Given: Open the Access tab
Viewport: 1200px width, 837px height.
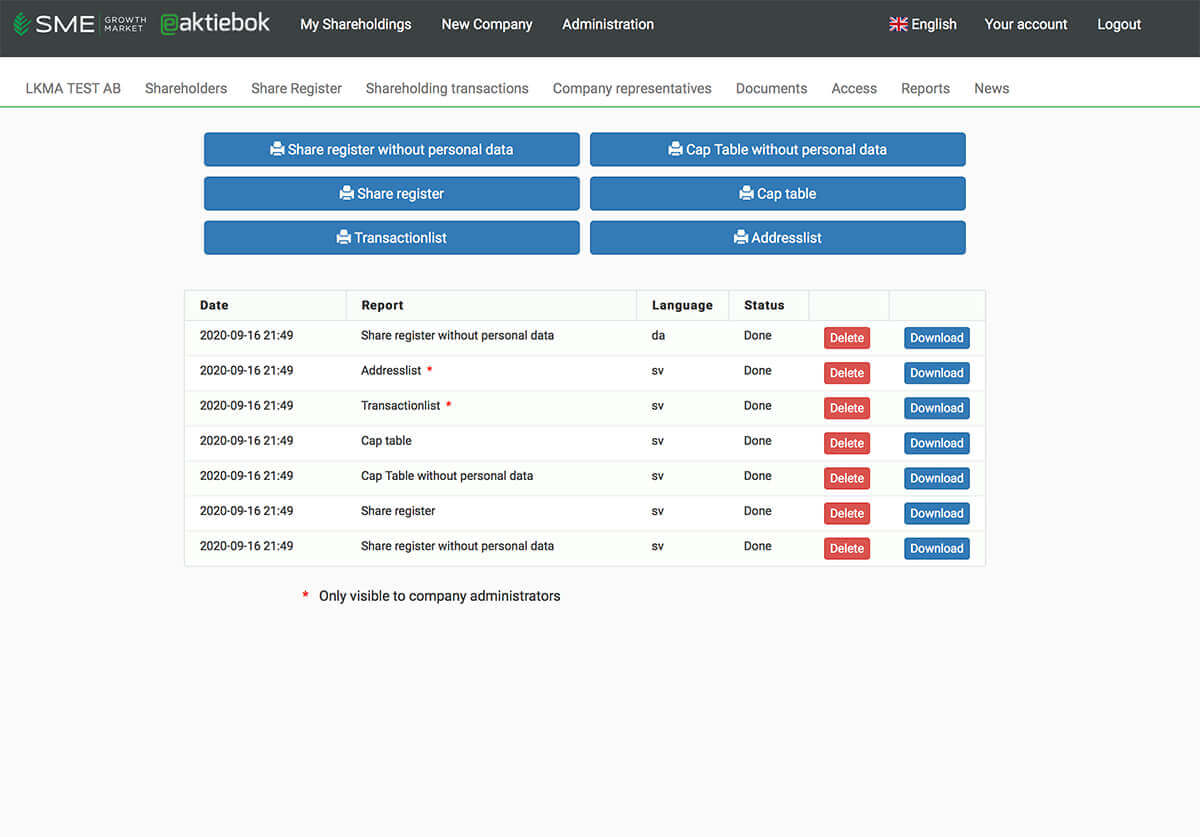Looking at the screenshot, I should 854,88.
